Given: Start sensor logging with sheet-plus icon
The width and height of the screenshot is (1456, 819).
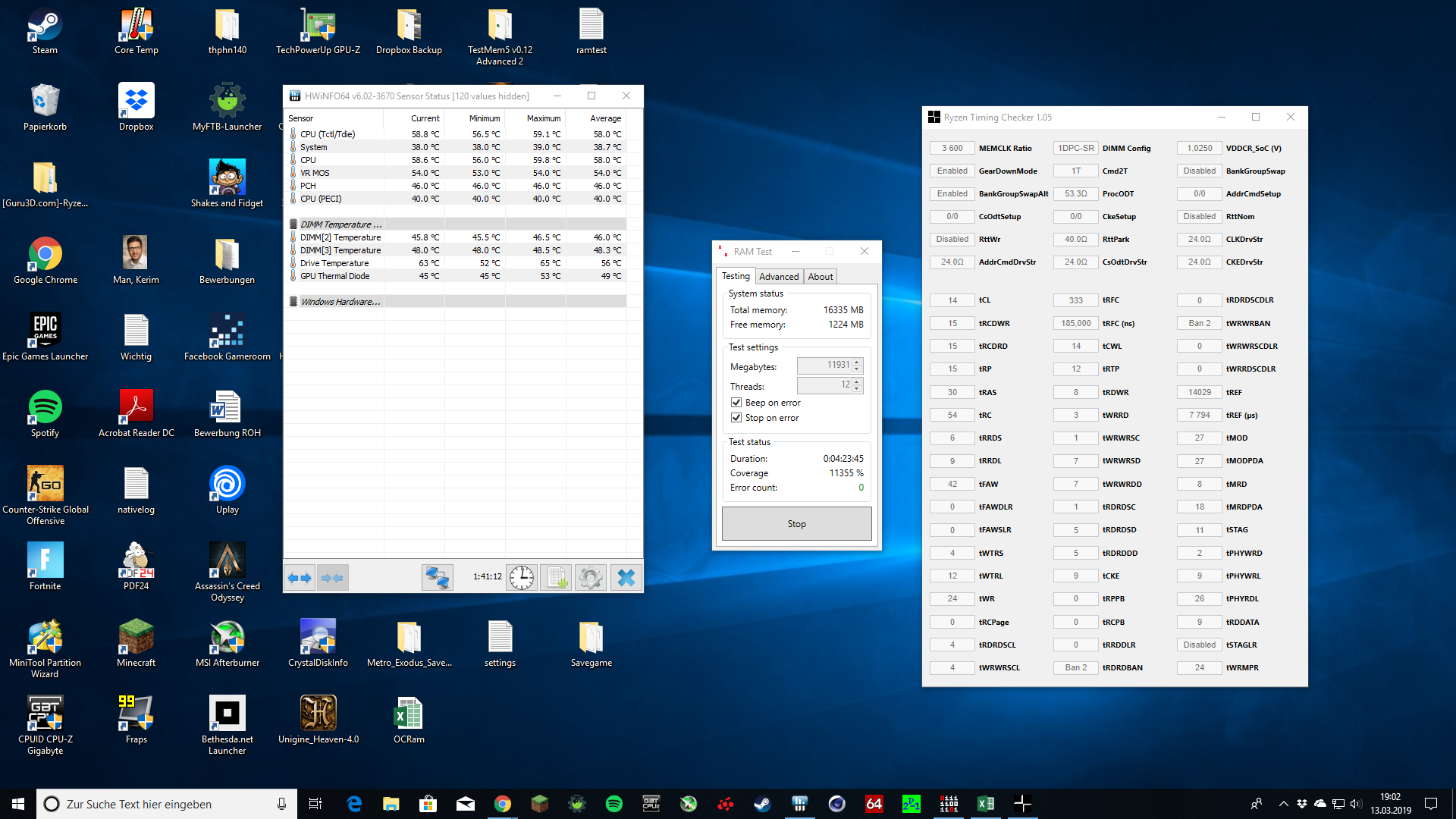Looking at the screenshot, I should (x=557, y=578).
